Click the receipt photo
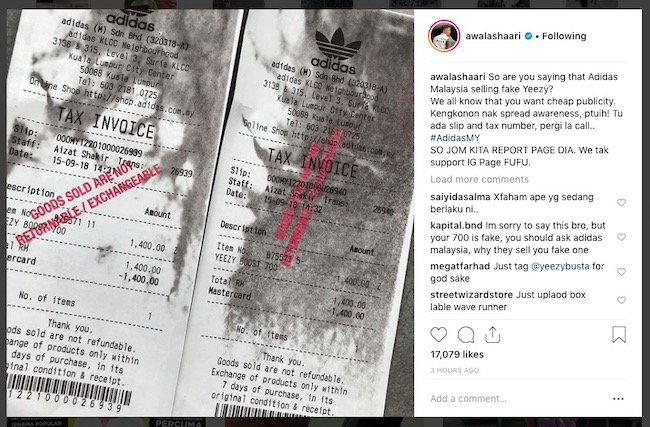This screenshot has width=650, height=427. 210,213
